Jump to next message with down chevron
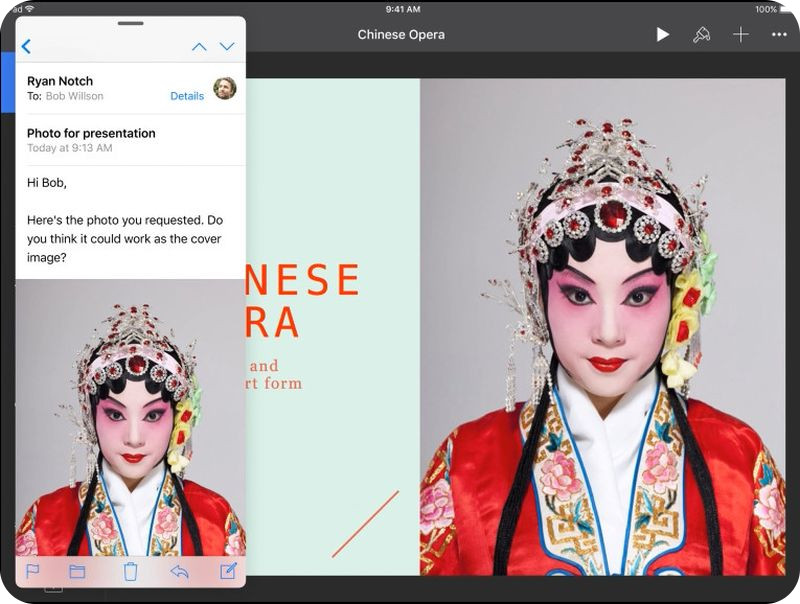Viewport: 800px width, 604px height. [x=227, y=46]
